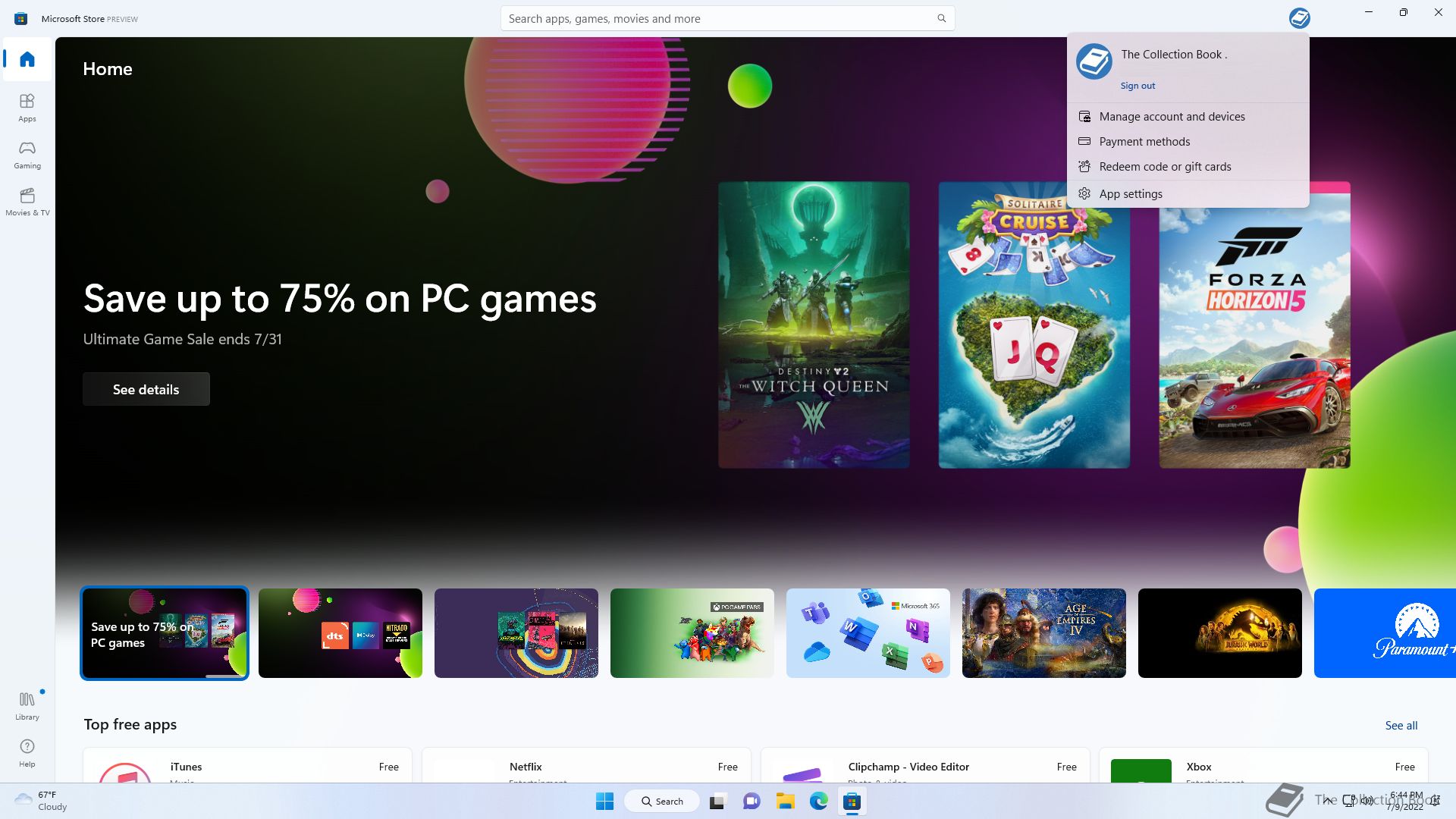Click the profile avatar in the title bar
Image resolution: width=1456 pixels, height=819 pixels.
(1299, 18)
